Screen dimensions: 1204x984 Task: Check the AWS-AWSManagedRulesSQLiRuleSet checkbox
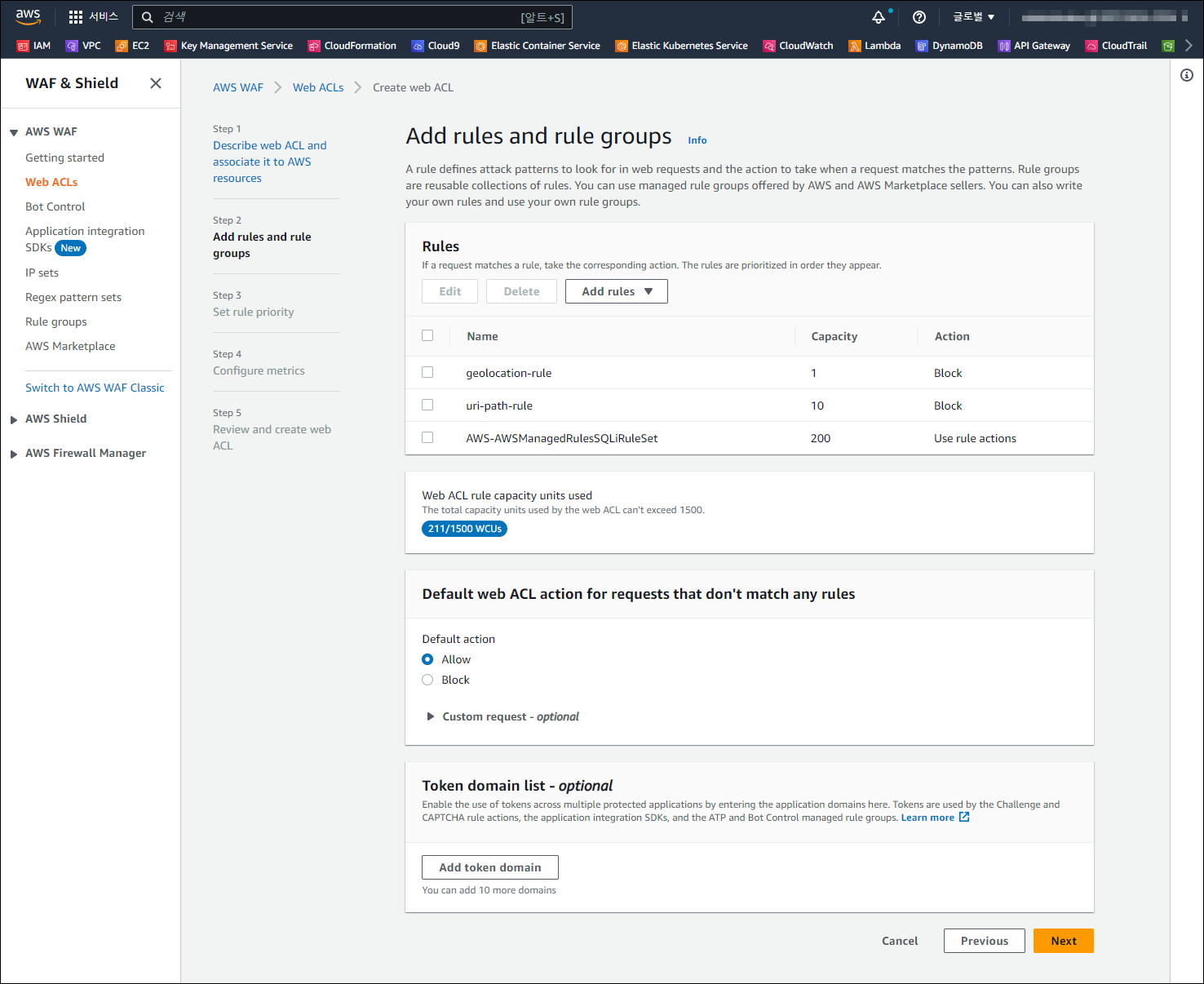[427, 437]
